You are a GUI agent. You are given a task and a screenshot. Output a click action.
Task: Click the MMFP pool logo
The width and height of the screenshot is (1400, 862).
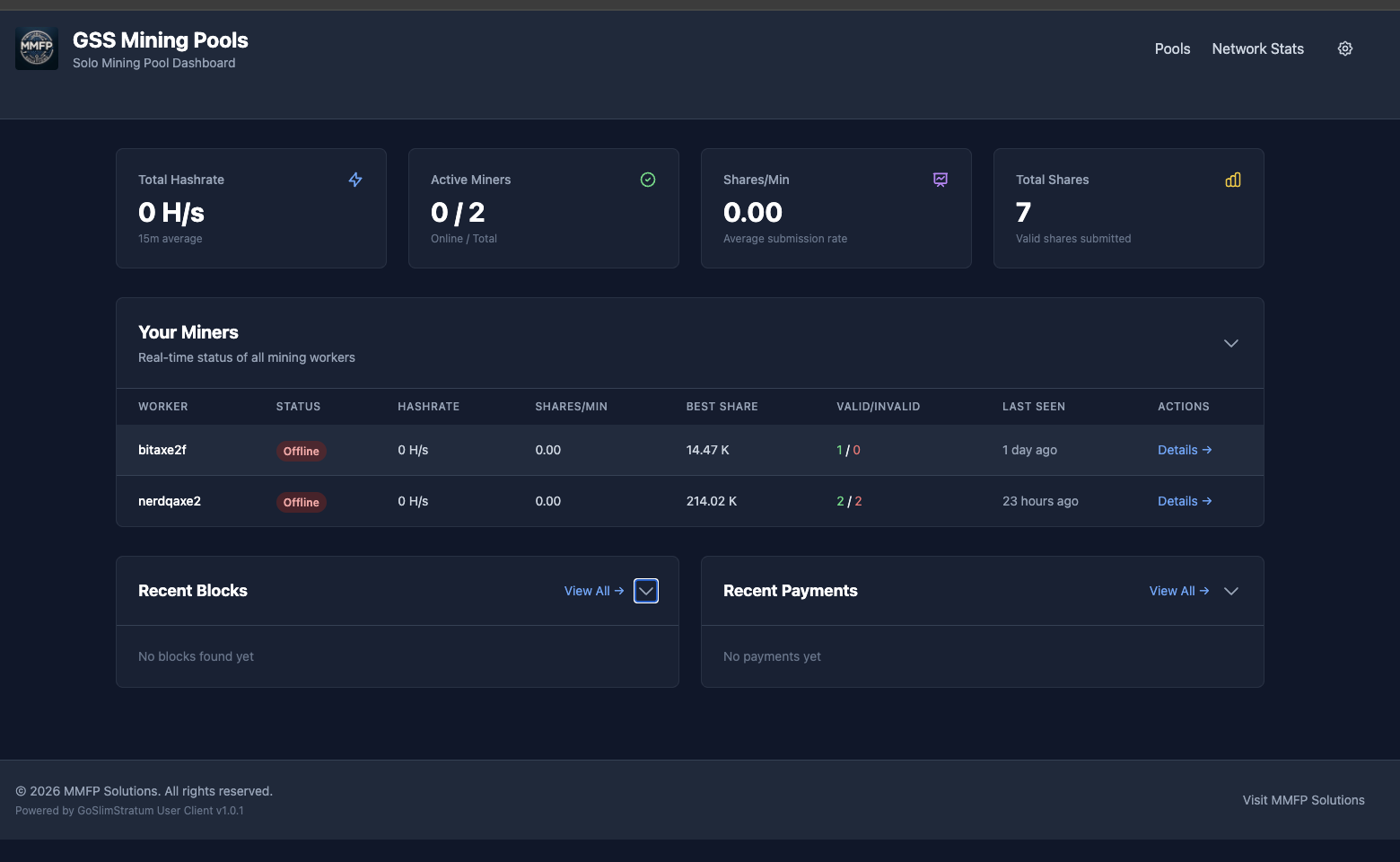point(36,48)
